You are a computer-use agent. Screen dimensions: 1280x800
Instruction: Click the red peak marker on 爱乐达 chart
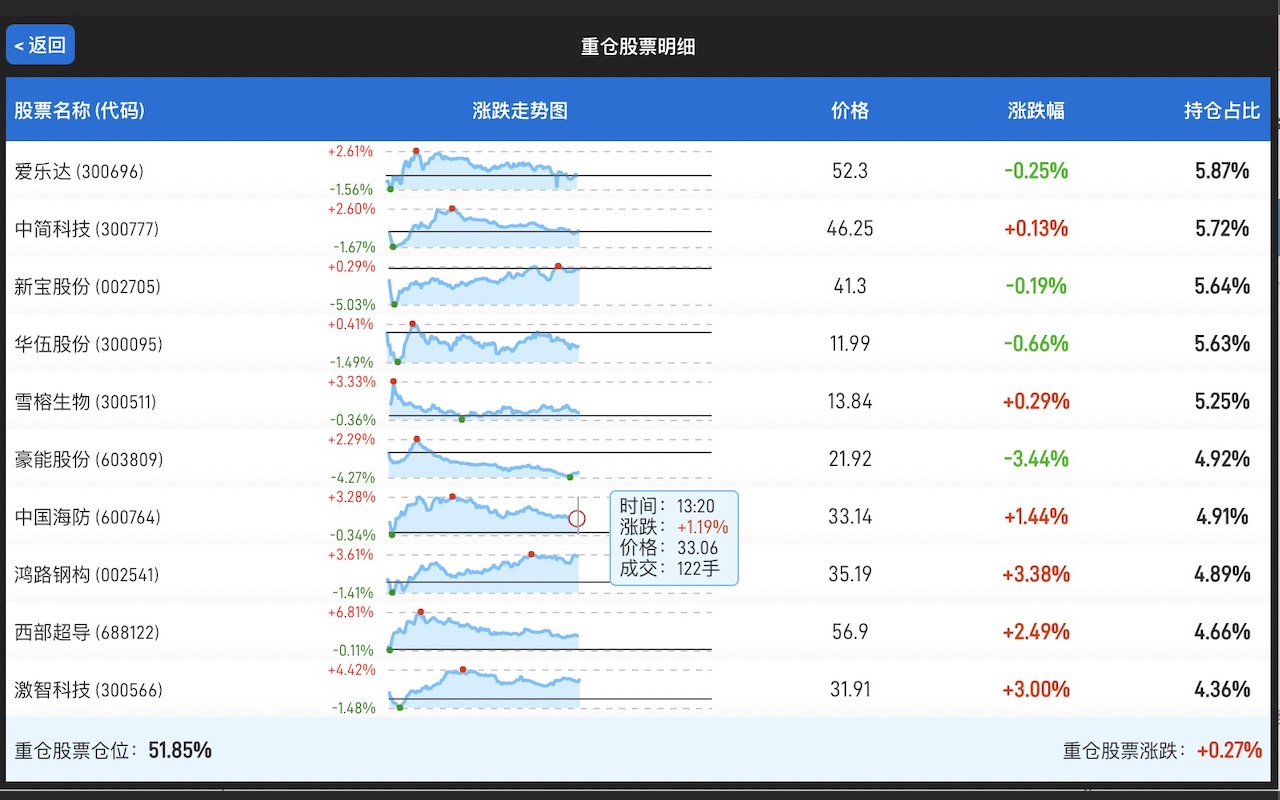417,150
